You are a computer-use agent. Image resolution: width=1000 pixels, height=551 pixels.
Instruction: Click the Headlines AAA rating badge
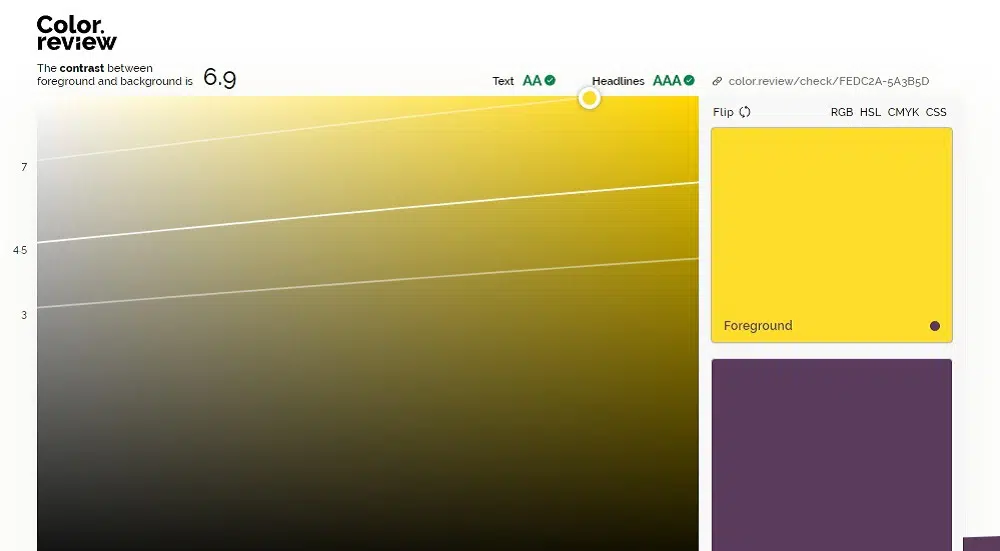click(666, 81)
